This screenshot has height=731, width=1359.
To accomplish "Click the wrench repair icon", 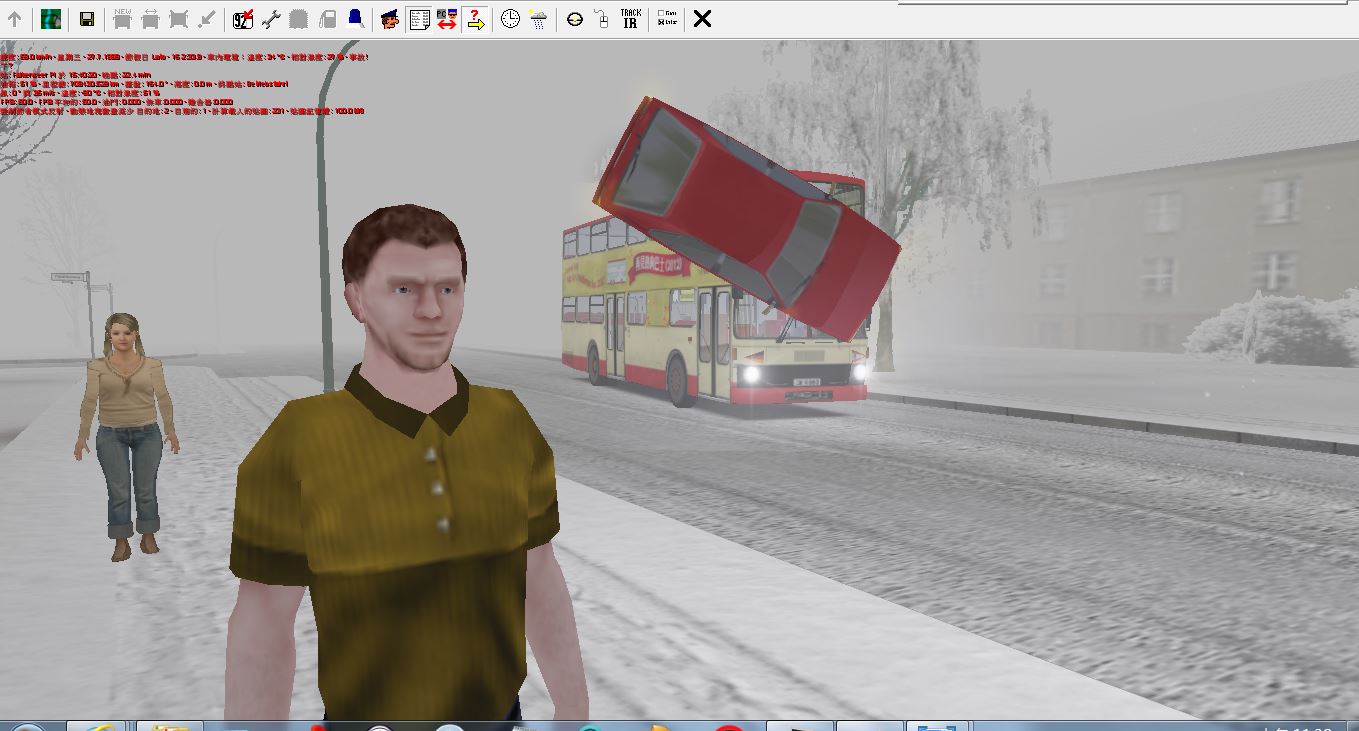I will click(271, 19).
